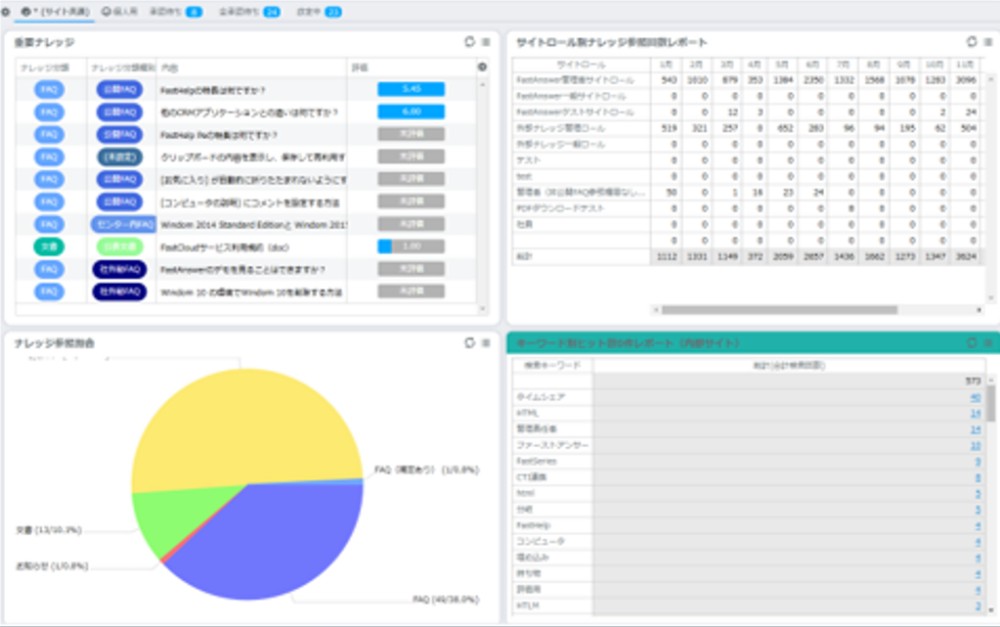This screenshot has height=627, width=1000.
Task: Open the hit count link for ファーストアンサー
Action: coord(975,445)
